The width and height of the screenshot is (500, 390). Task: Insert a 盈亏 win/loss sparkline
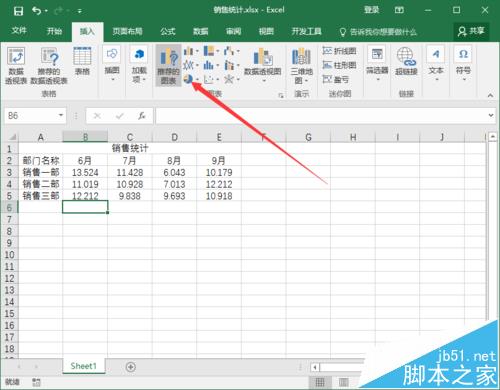click(x=336, y=79)
